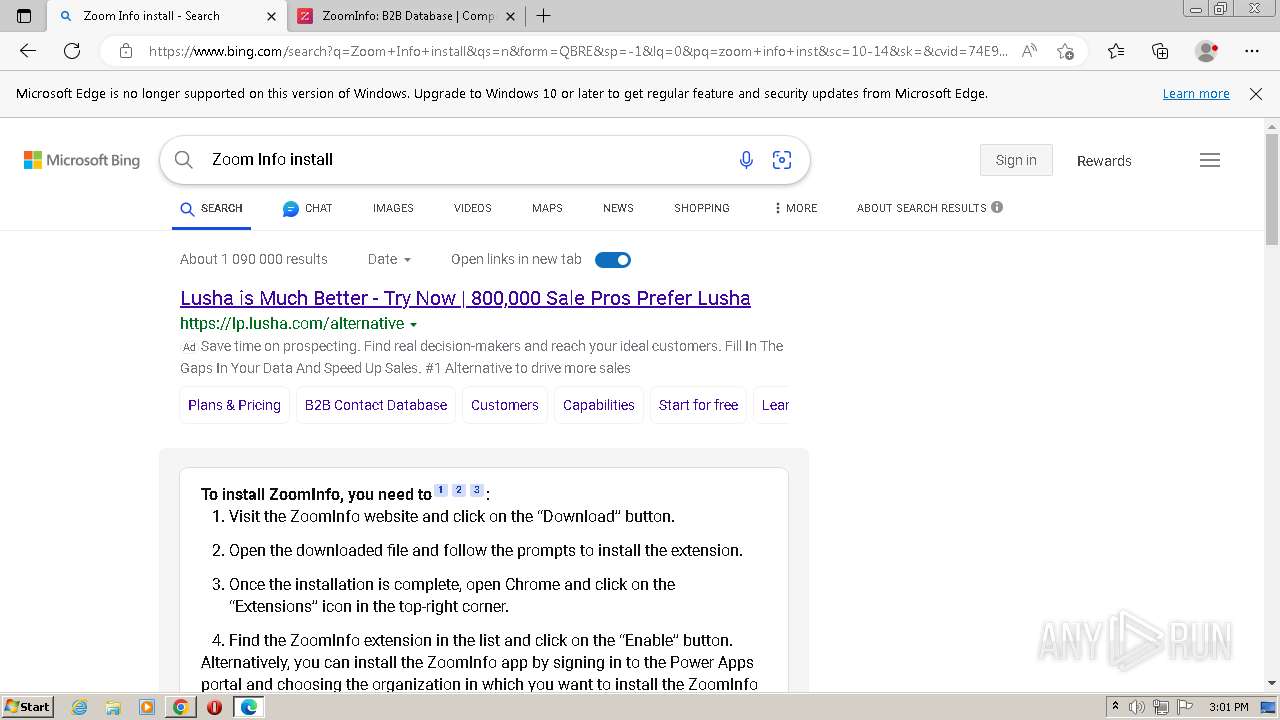Image resolution: width=1280 pixels, height=720 pixels.
Task: Open Collections panel
Action: click(1160, 51)
